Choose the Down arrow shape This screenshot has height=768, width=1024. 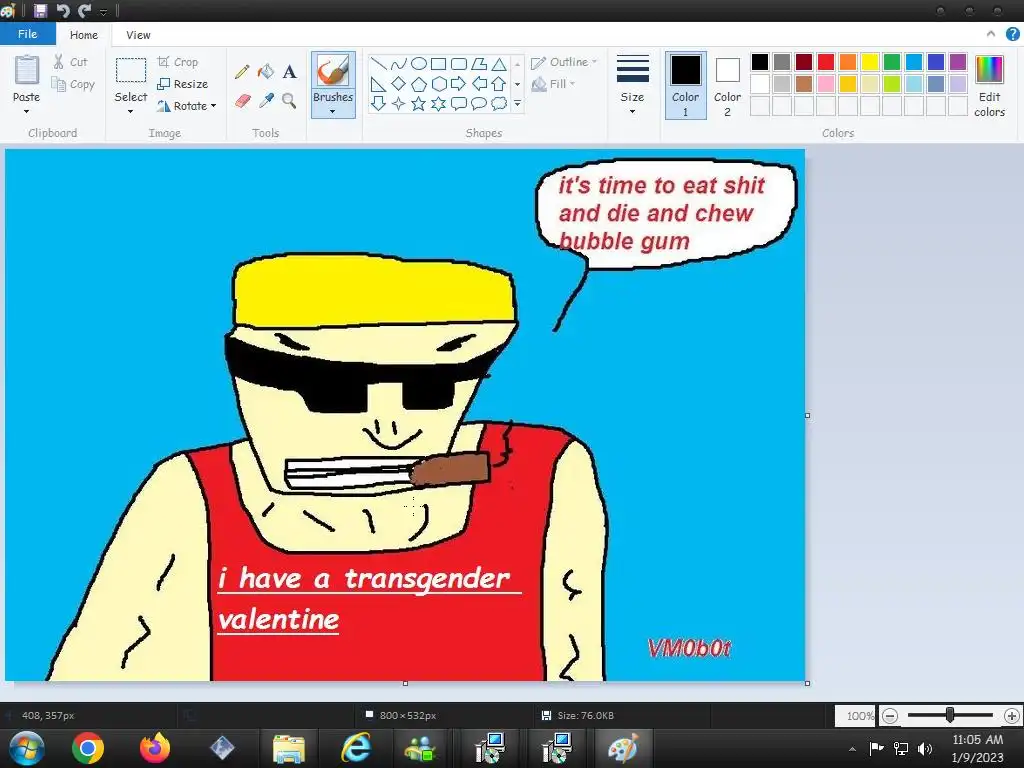378,103
